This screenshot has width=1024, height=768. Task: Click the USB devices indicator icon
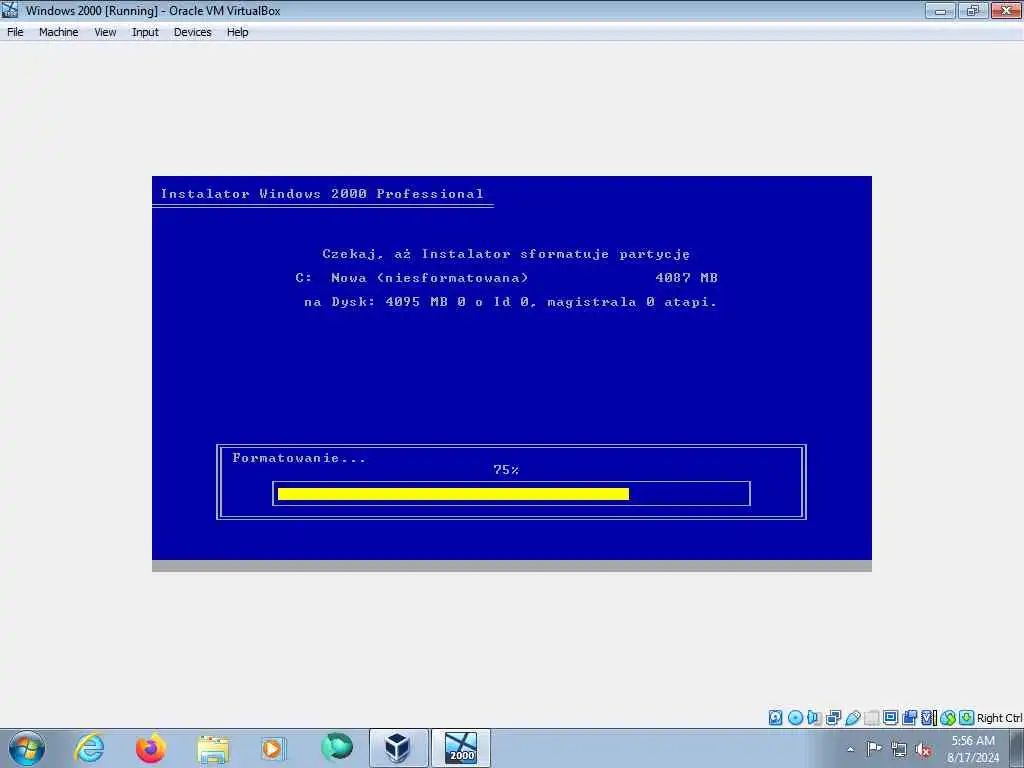[853, 718]
